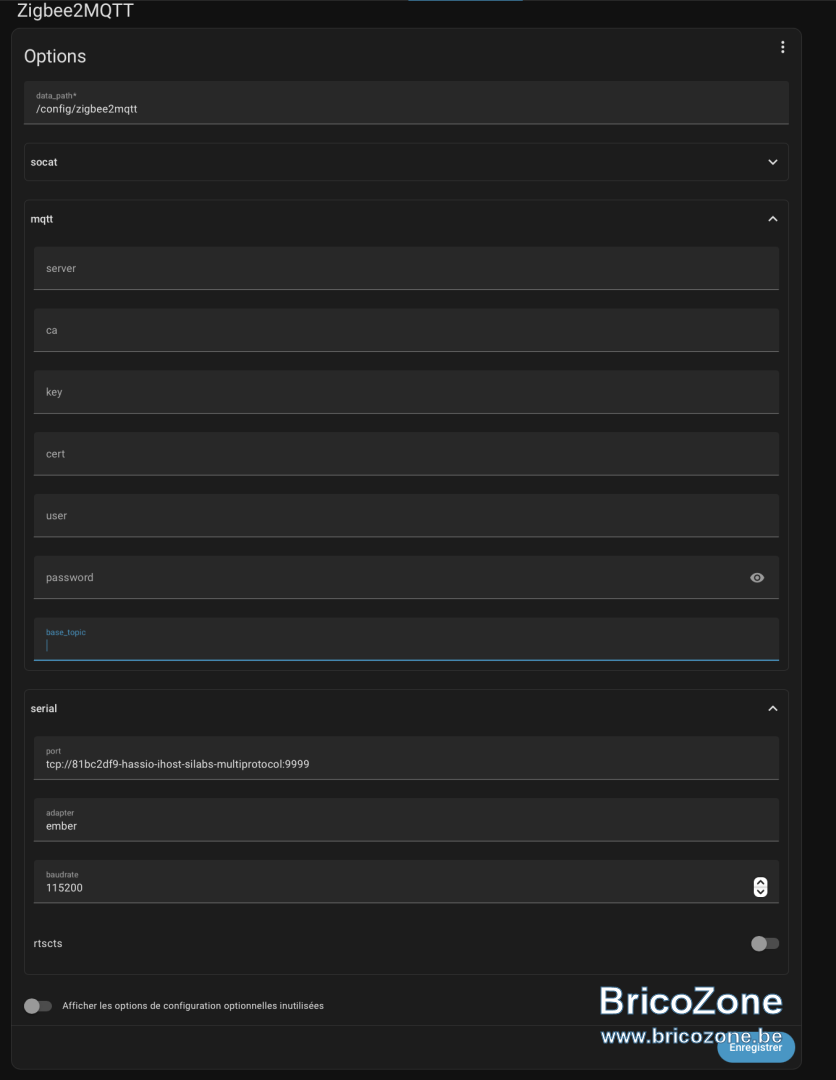Screen dimensions: 836x1080
Task: Expand the socat section chevron
Action: 773,163
